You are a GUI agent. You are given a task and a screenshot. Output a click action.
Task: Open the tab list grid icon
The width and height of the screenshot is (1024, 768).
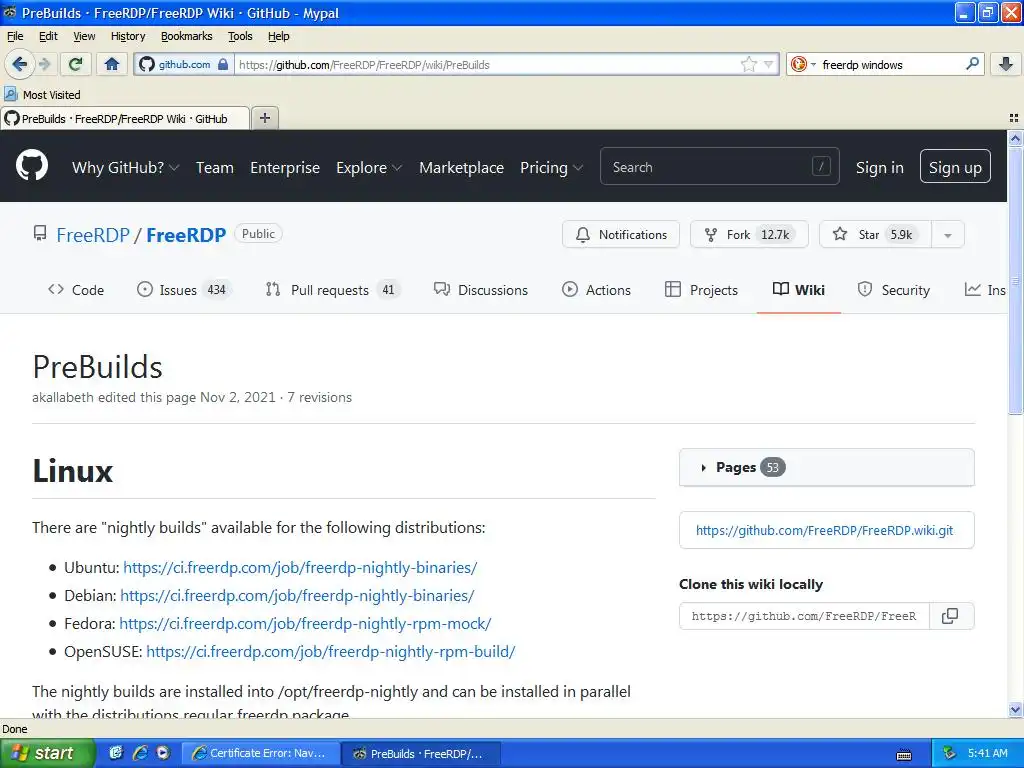pyautogui.click(x=1014, y=118)
